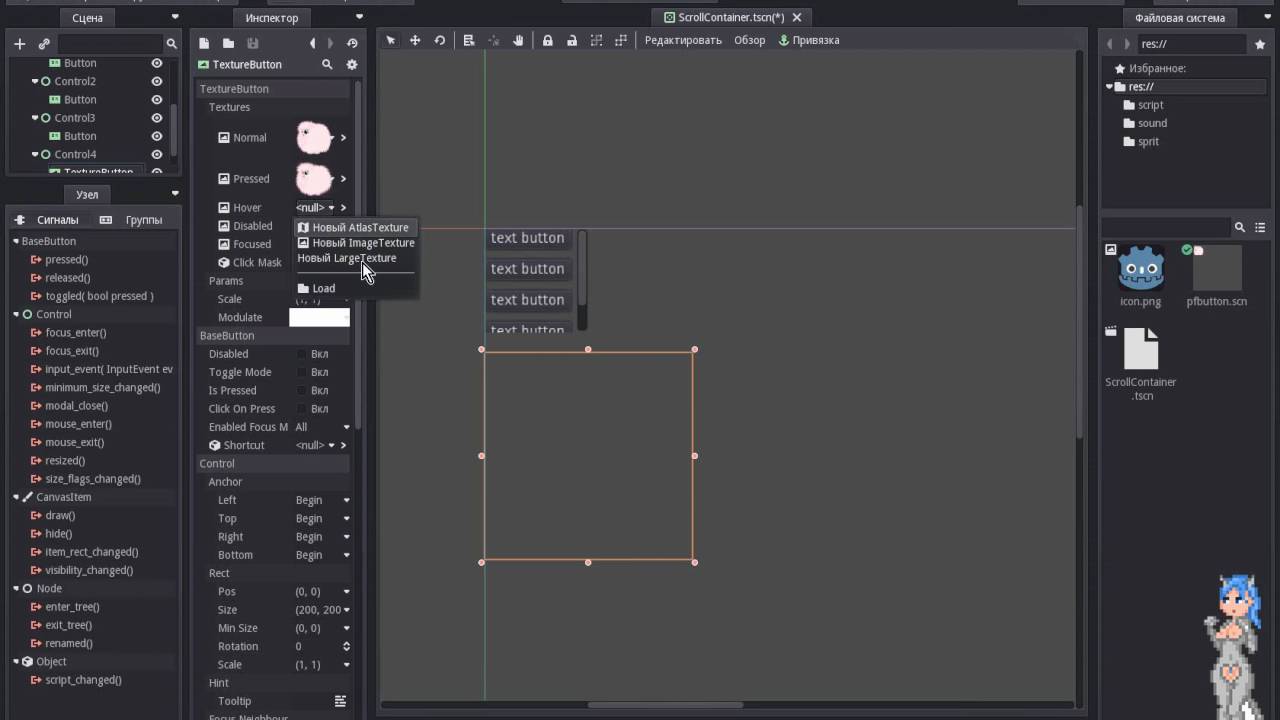
Task: Adjust the Rotation value stepper
Action: point(346,646)
